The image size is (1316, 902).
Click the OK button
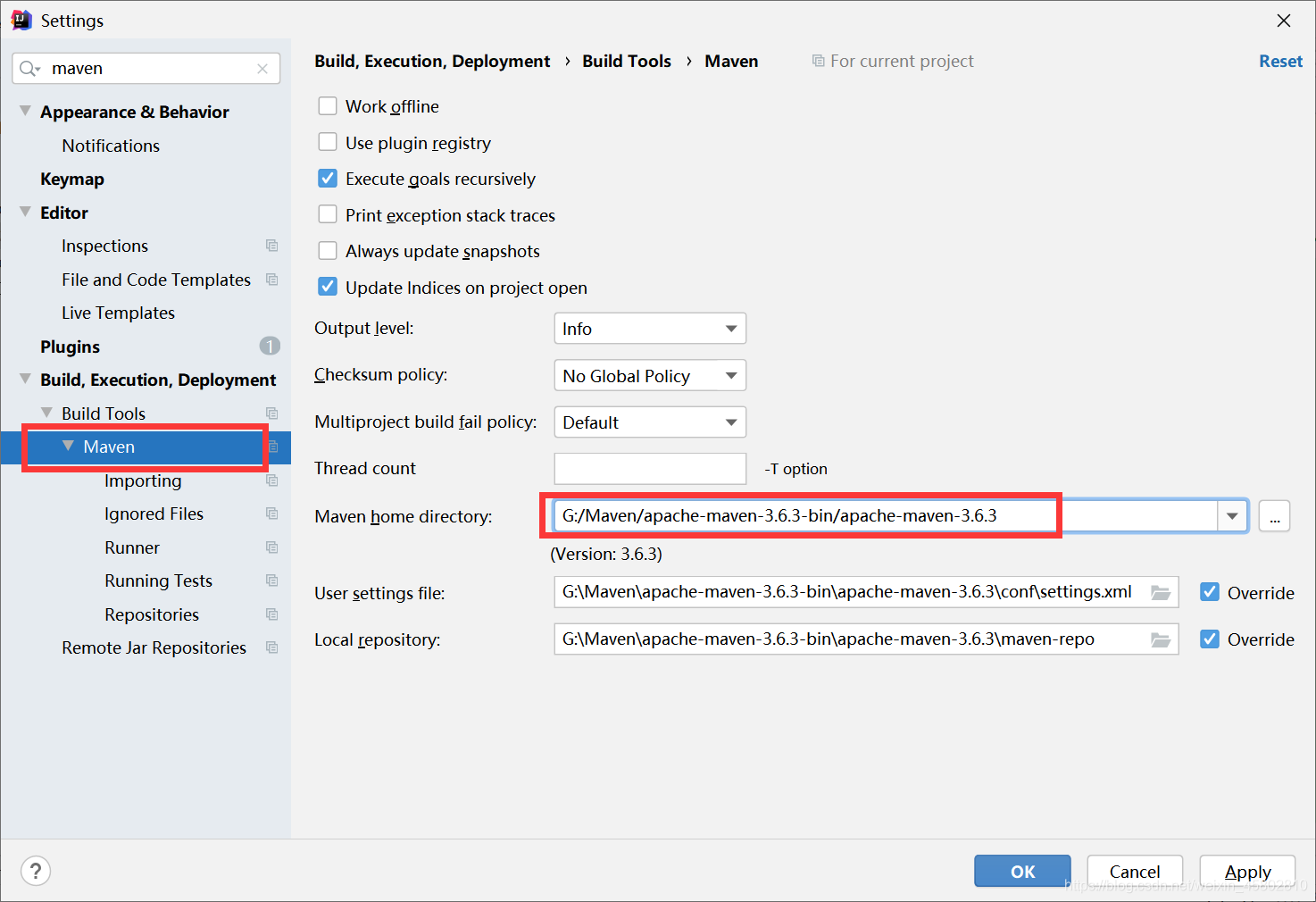(x=1022, y=871)
